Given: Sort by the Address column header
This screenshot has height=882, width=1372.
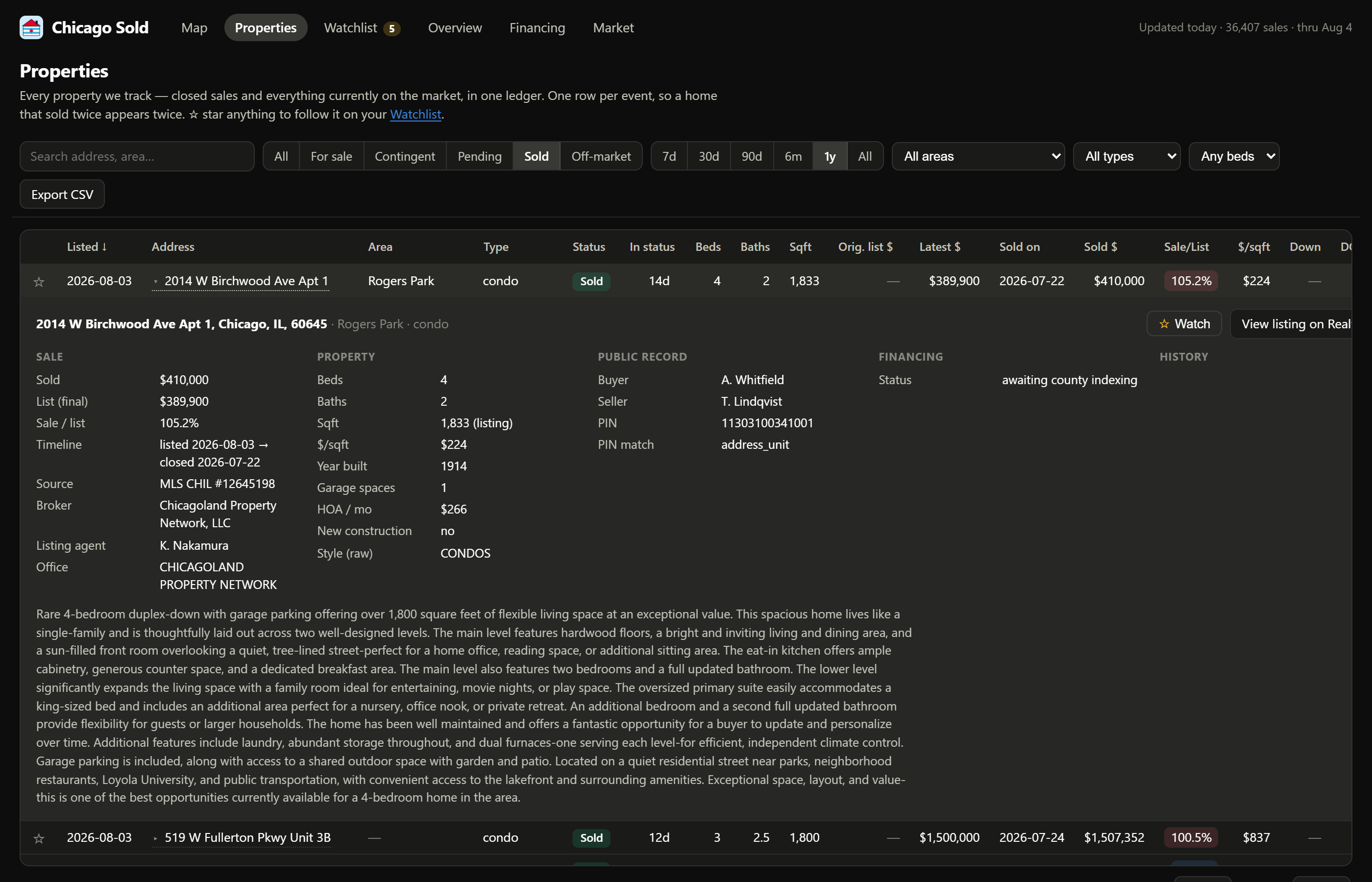Looking at the screenshot, I should [x=173, y=247].
